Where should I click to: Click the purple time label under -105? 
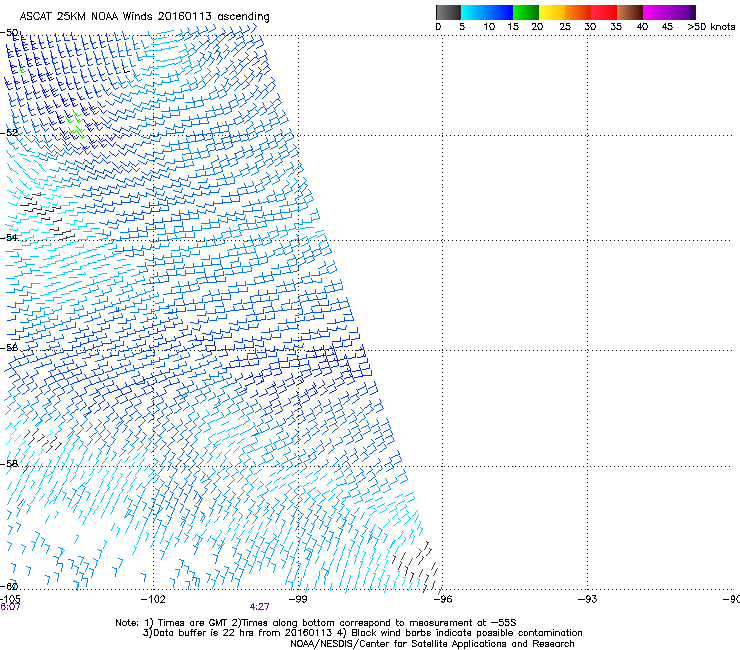point(10,607)
